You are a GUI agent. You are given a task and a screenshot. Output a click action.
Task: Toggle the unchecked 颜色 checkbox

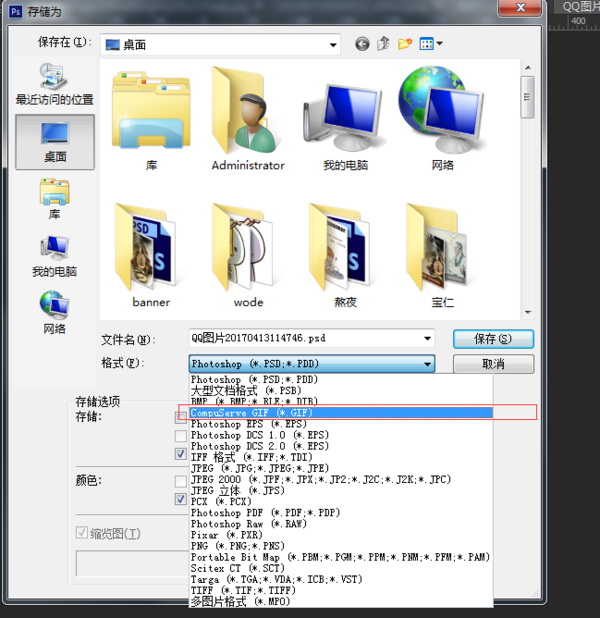(181, 481)
